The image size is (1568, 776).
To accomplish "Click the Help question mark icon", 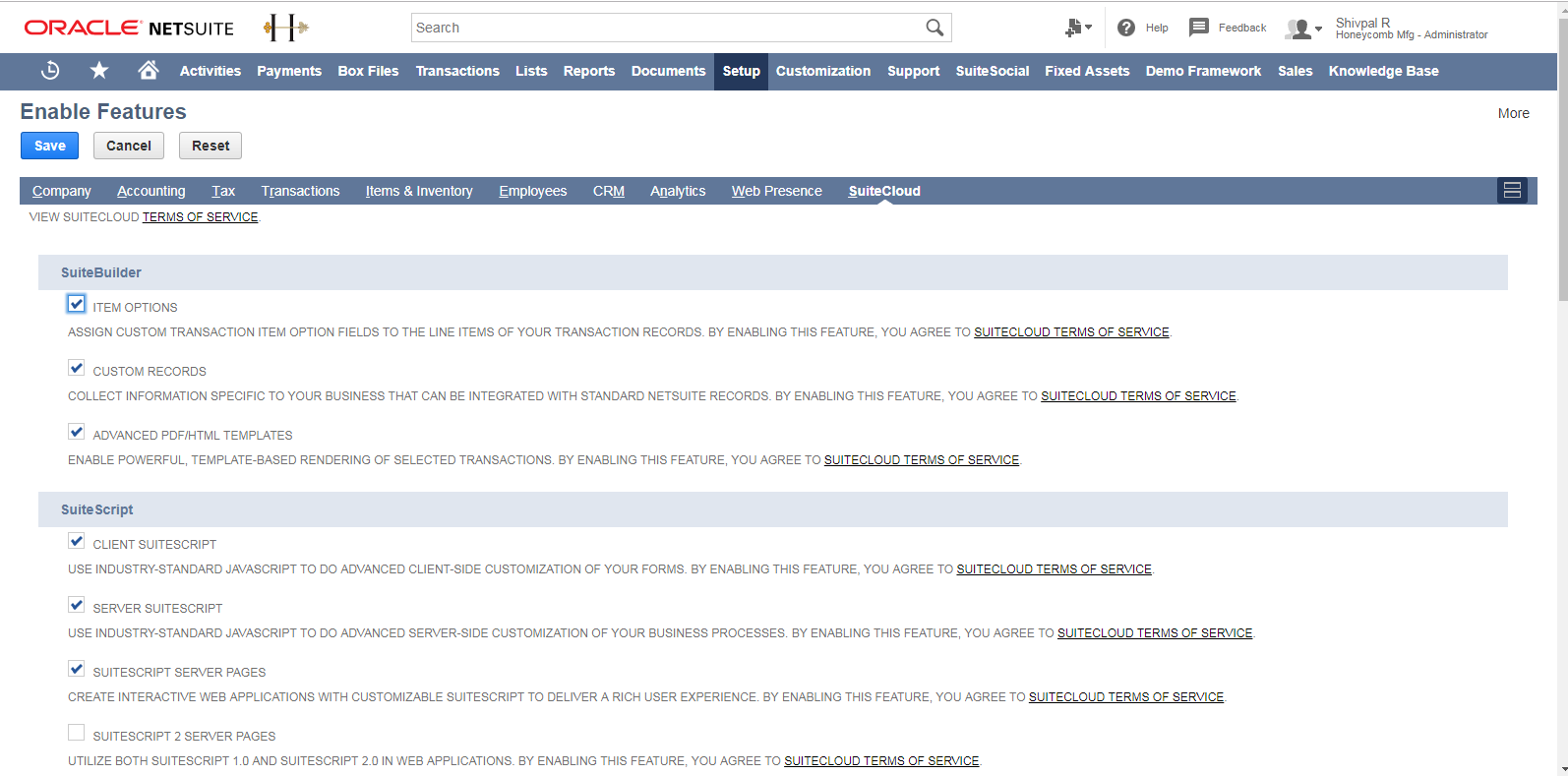I will (1126, 28).
